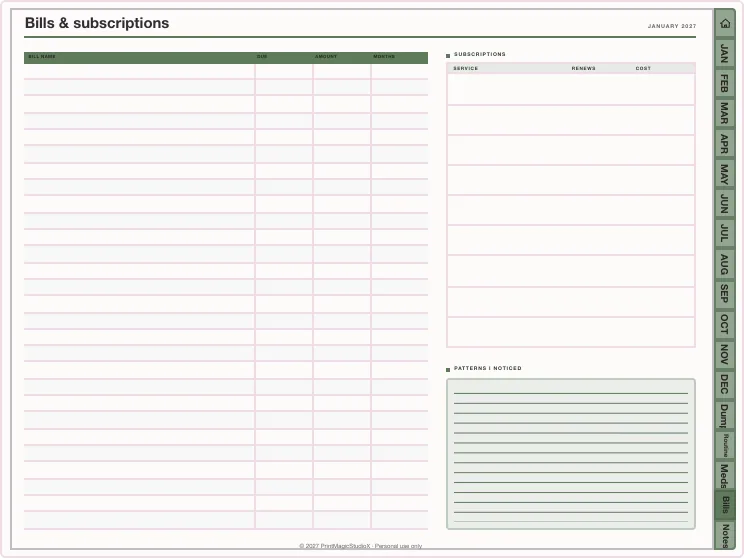Open the Dump side tab
Image resolution: width=744 pixels, height=558 pixels.
725,415
